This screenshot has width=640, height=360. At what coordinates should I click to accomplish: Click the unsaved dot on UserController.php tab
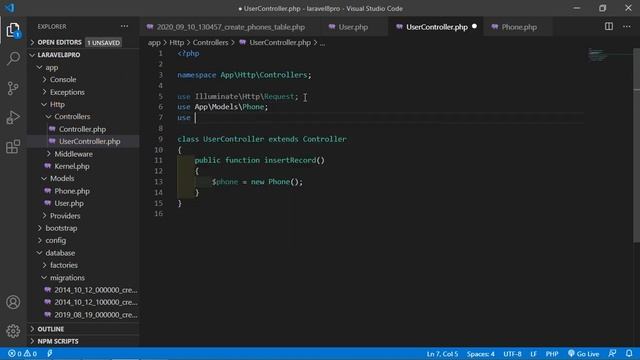[474, 27]
